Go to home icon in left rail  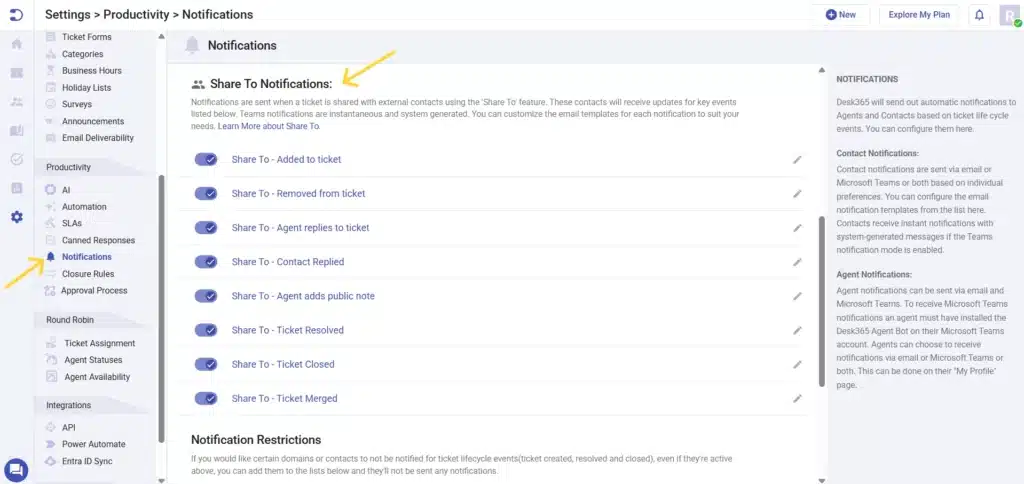tap(17, 44)
